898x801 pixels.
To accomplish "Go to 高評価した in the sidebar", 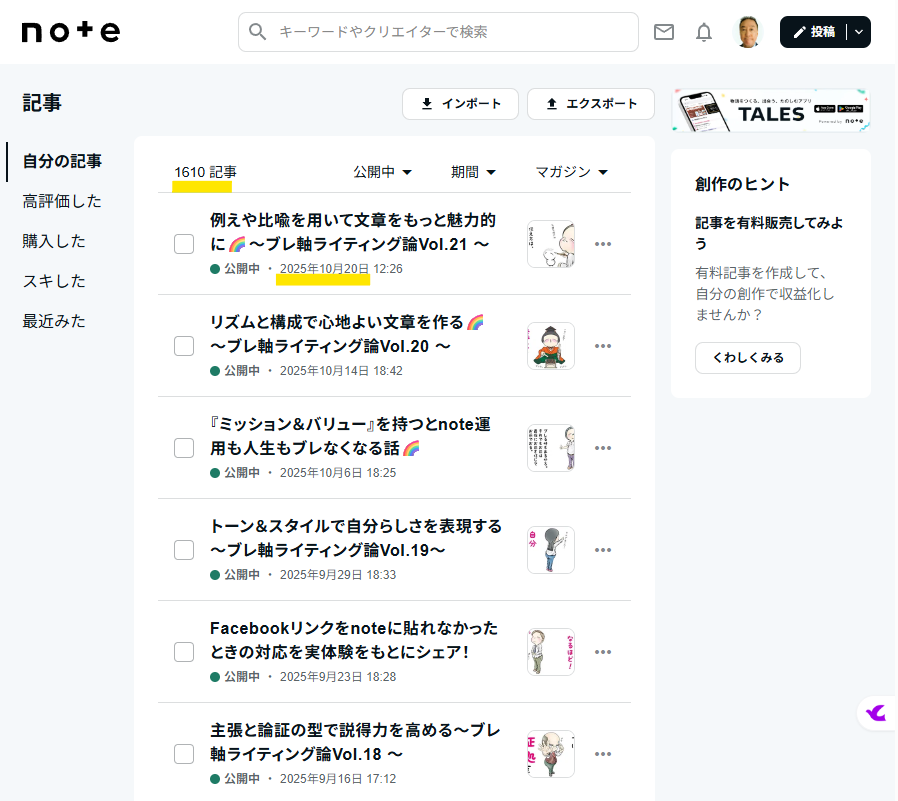I will (62, 201).
